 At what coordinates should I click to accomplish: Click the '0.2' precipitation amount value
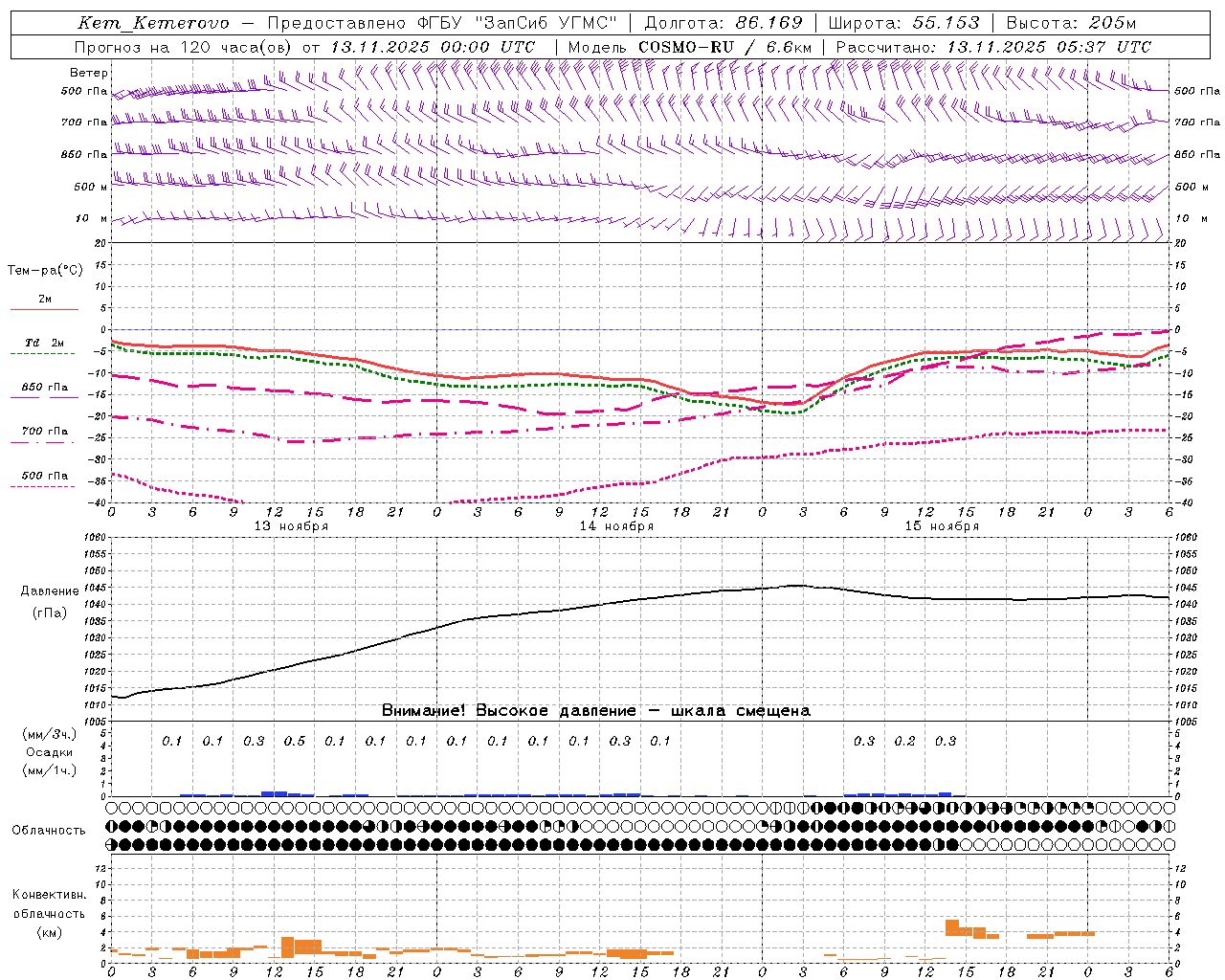(x=904, y=741)
